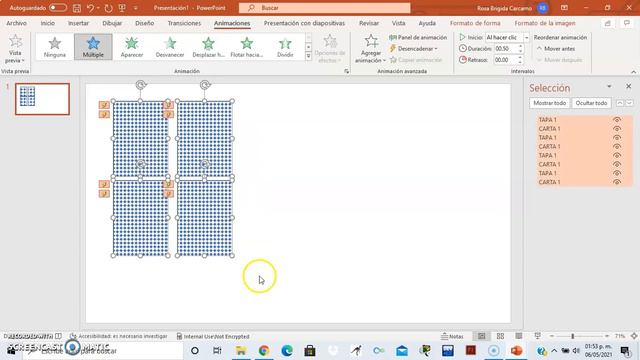This screenshot has height=360, width=640.
Task: Increase the Duración value with stepper
Action: pos(520,46)
